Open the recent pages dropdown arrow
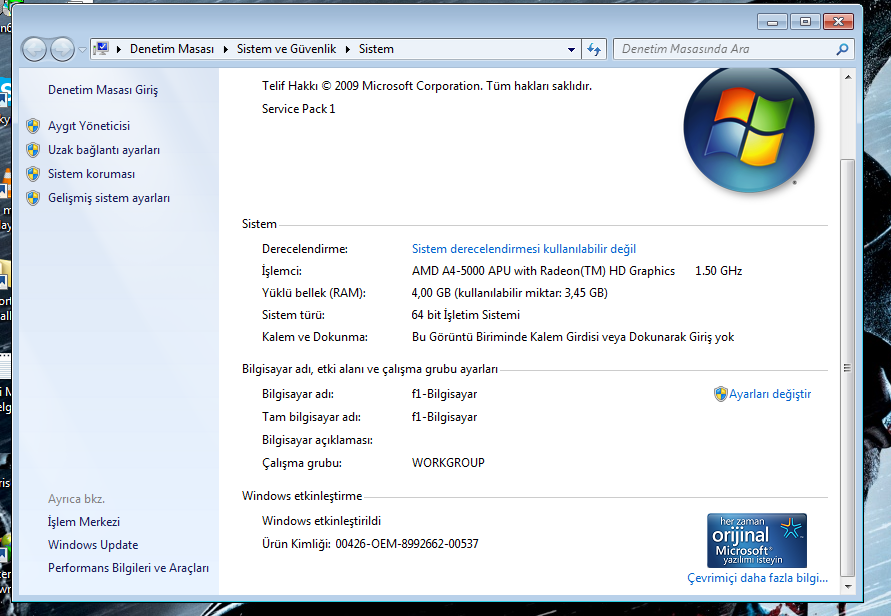This screenshot has width=891, height=616. click(82, 50)
